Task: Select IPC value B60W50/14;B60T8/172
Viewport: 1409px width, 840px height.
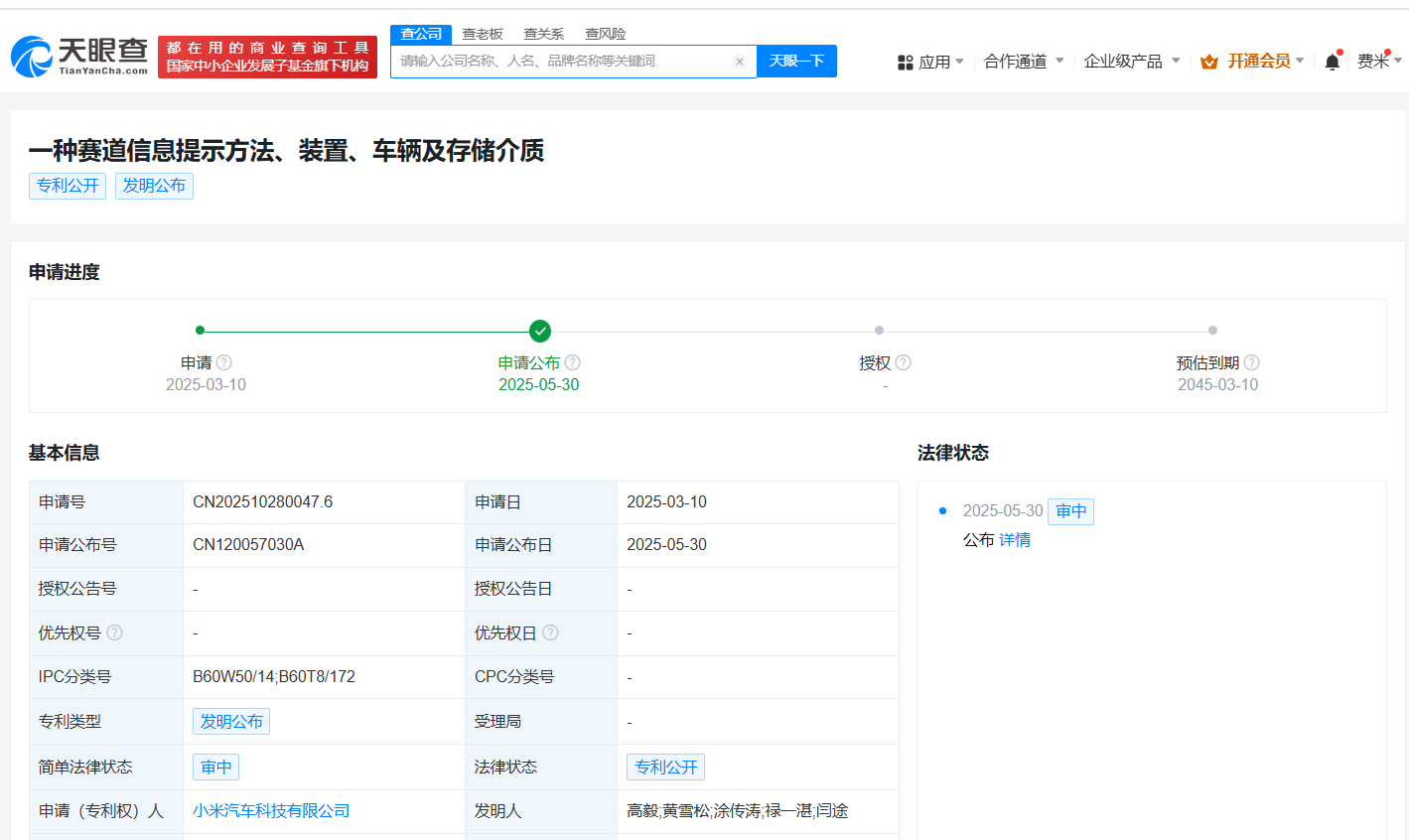Action: (x=274, y=677)
